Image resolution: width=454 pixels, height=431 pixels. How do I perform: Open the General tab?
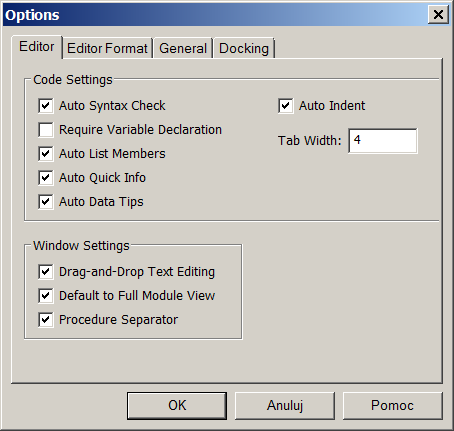pos(183,48)
